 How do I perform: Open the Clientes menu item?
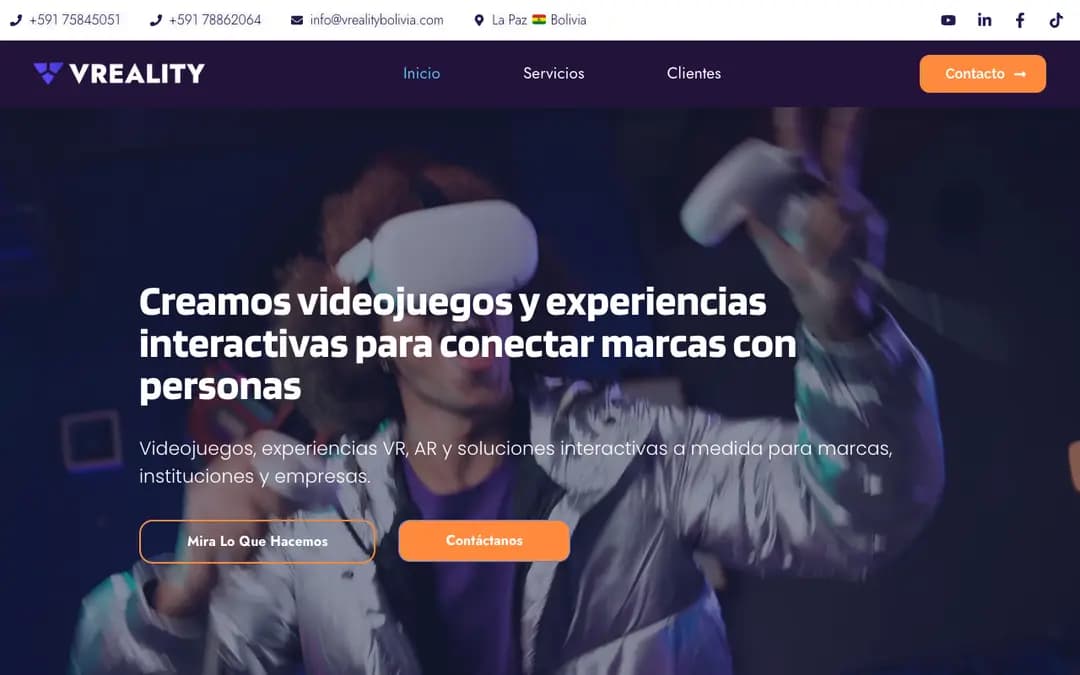coord(694,73)
